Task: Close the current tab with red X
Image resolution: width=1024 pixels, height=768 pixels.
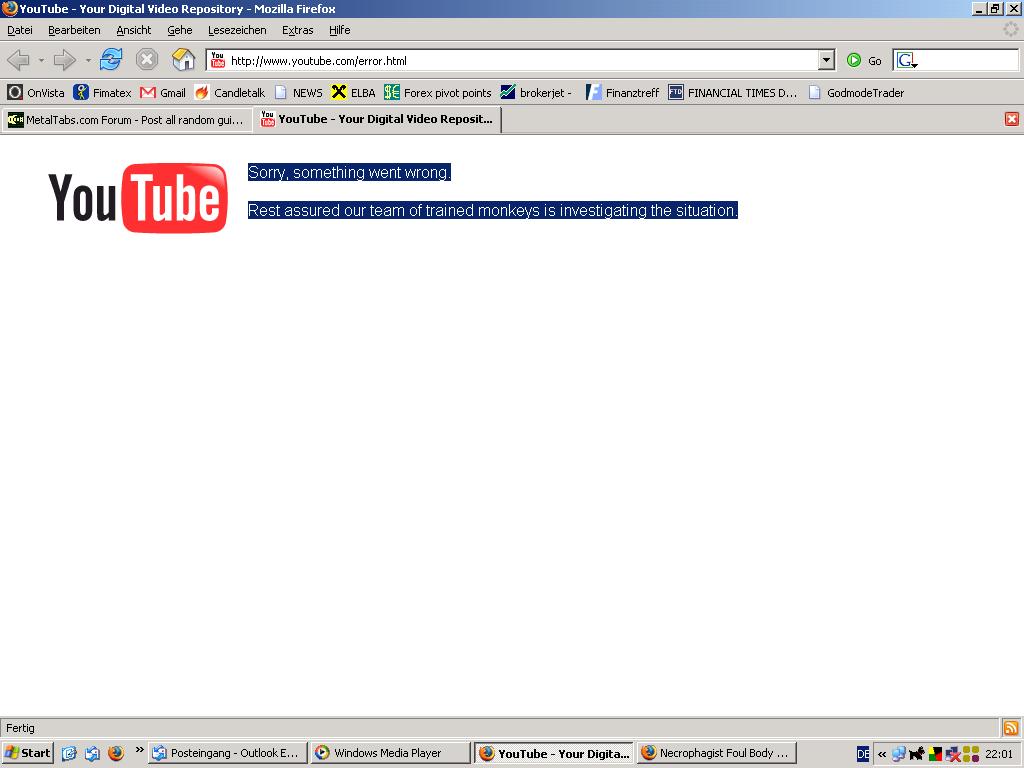Action: (x=1012, y=119)
